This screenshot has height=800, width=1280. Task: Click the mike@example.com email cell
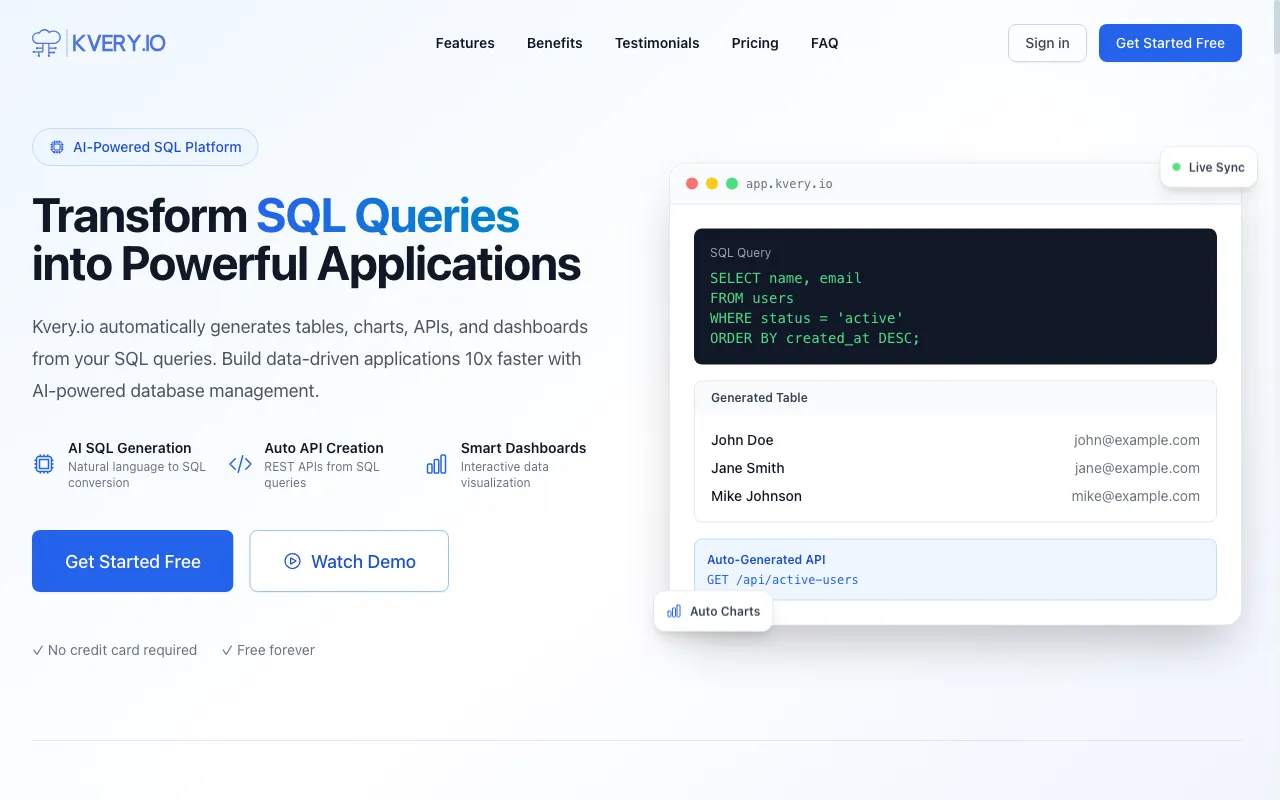click(1136, 496)
